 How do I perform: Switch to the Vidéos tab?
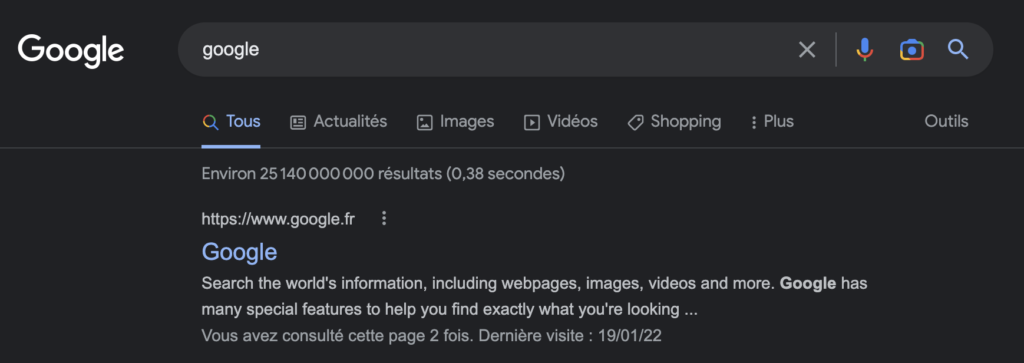pos(561,121)
